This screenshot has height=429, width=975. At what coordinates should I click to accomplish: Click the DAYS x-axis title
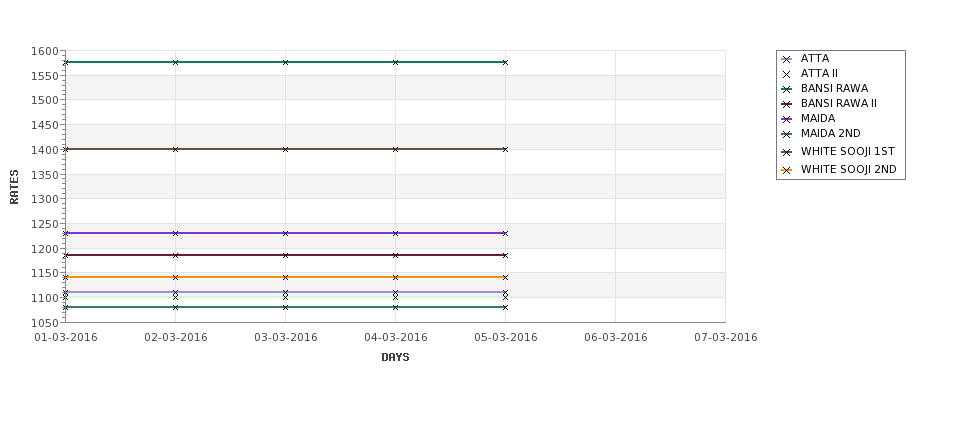[x=395, y=357]
